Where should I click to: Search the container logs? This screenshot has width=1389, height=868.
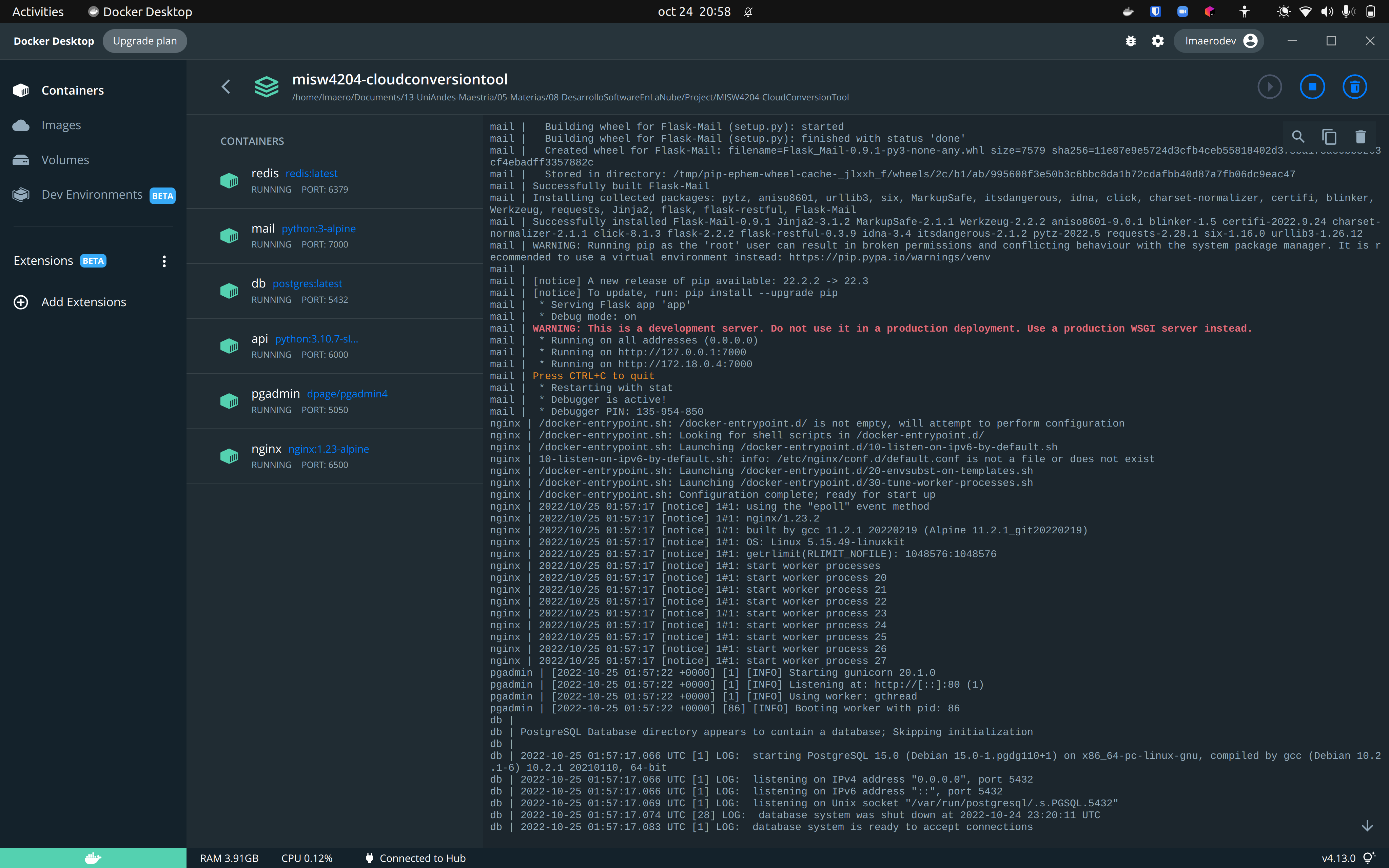[1298, 137]
